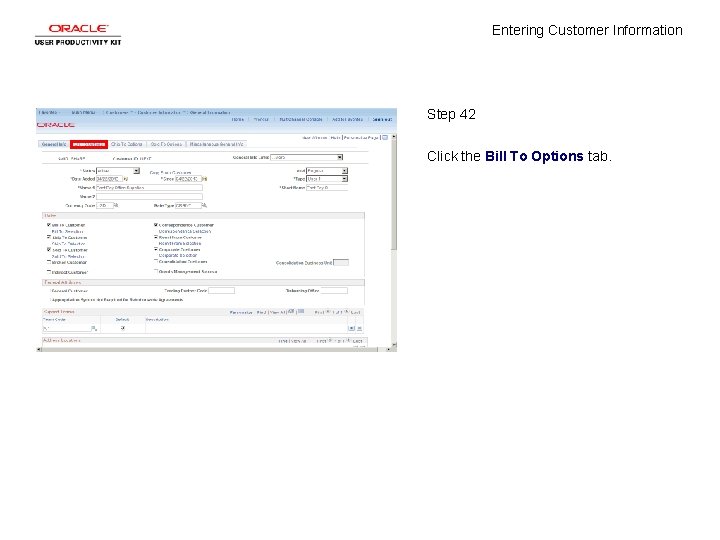
Task: Click the Short Name input field
Action: tap(327, 187)
